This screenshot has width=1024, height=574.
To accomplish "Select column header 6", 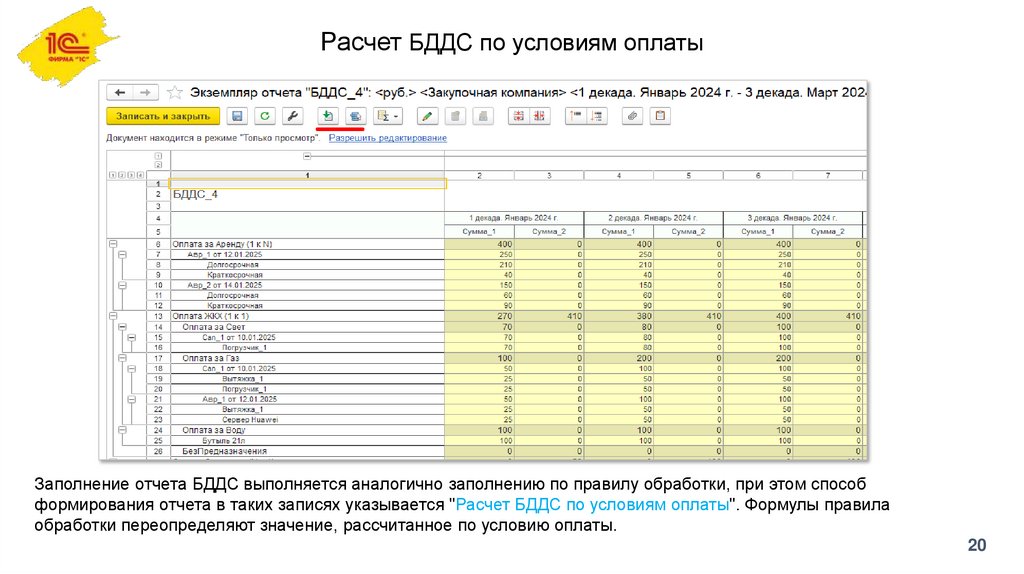I will click(x=758, y=175).
